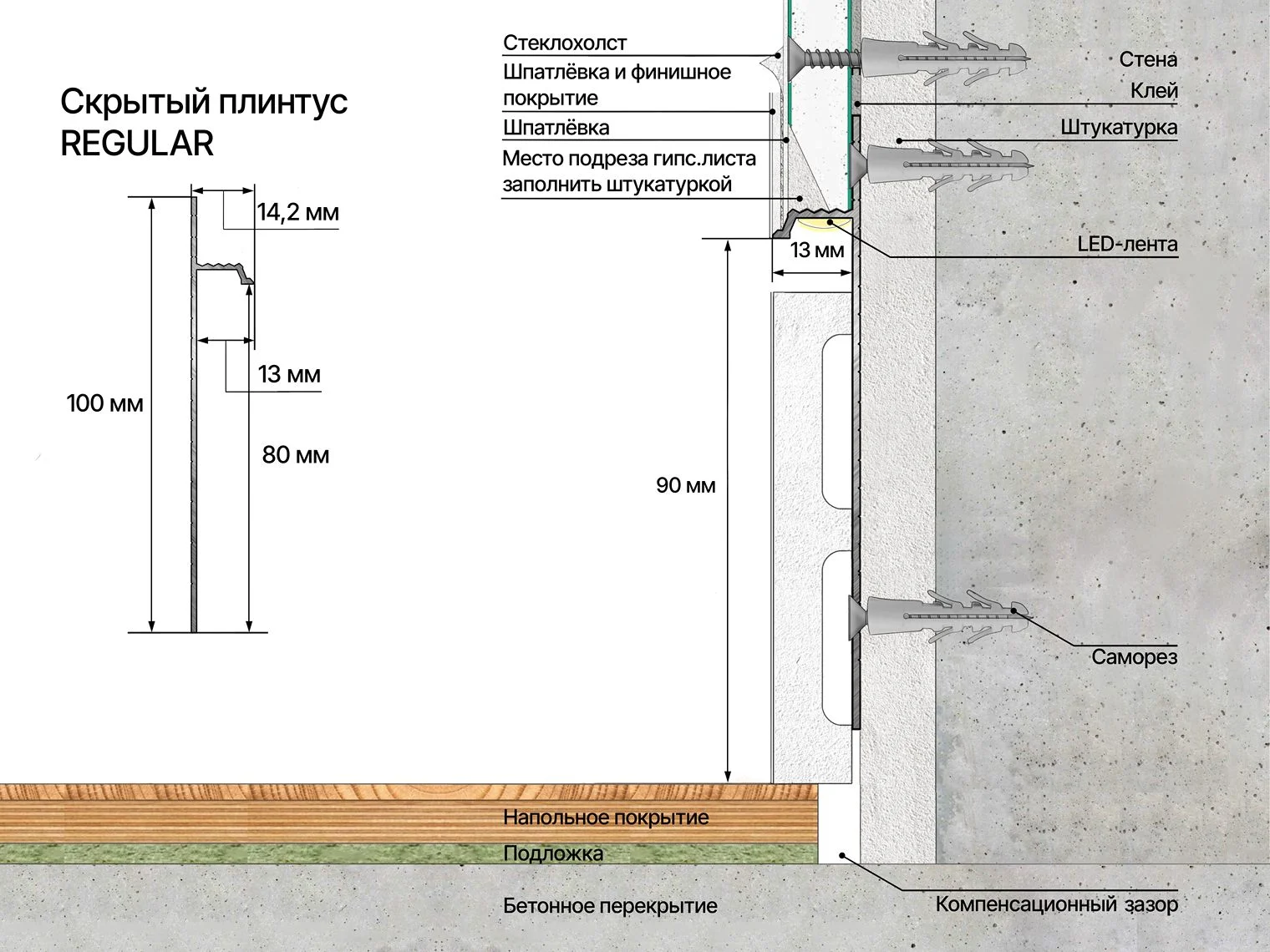Select the 'Штукатурка' callout label
The height and width of the screenshot is (952, 1270).
click(1119, 128)
